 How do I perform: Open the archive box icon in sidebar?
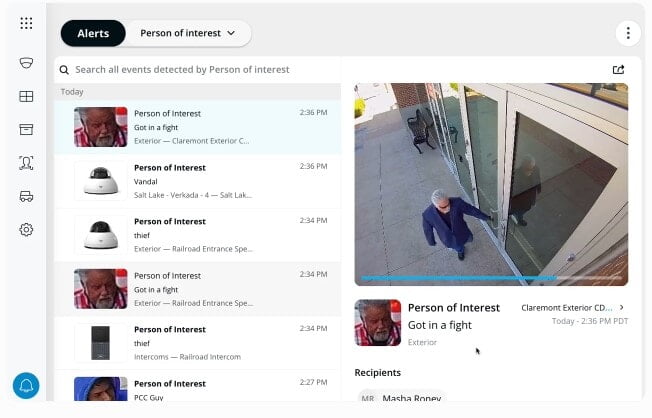(26, 129)
